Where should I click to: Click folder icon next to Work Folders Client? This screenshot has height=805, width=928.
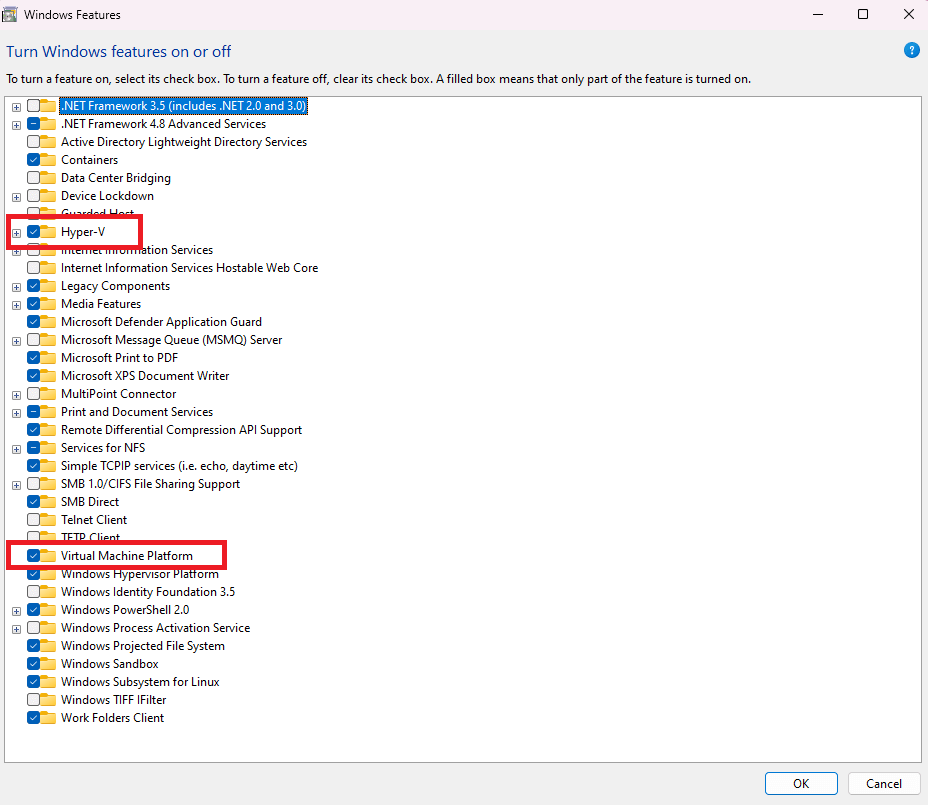(49, 717)
